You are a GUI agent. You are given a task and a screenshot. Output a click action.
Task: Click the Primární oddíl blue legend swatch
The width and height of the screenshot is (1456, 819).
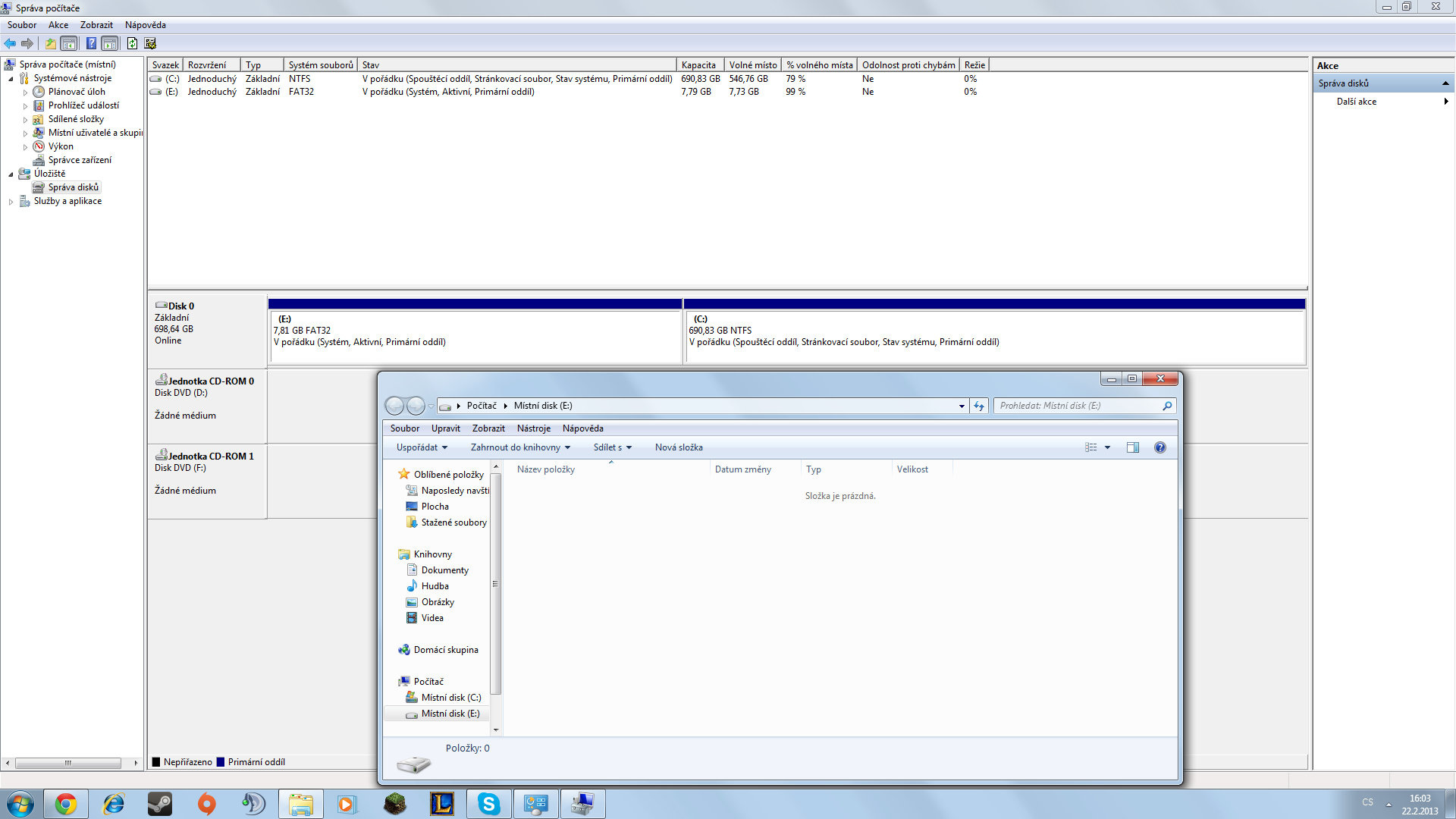pos(221,762)
